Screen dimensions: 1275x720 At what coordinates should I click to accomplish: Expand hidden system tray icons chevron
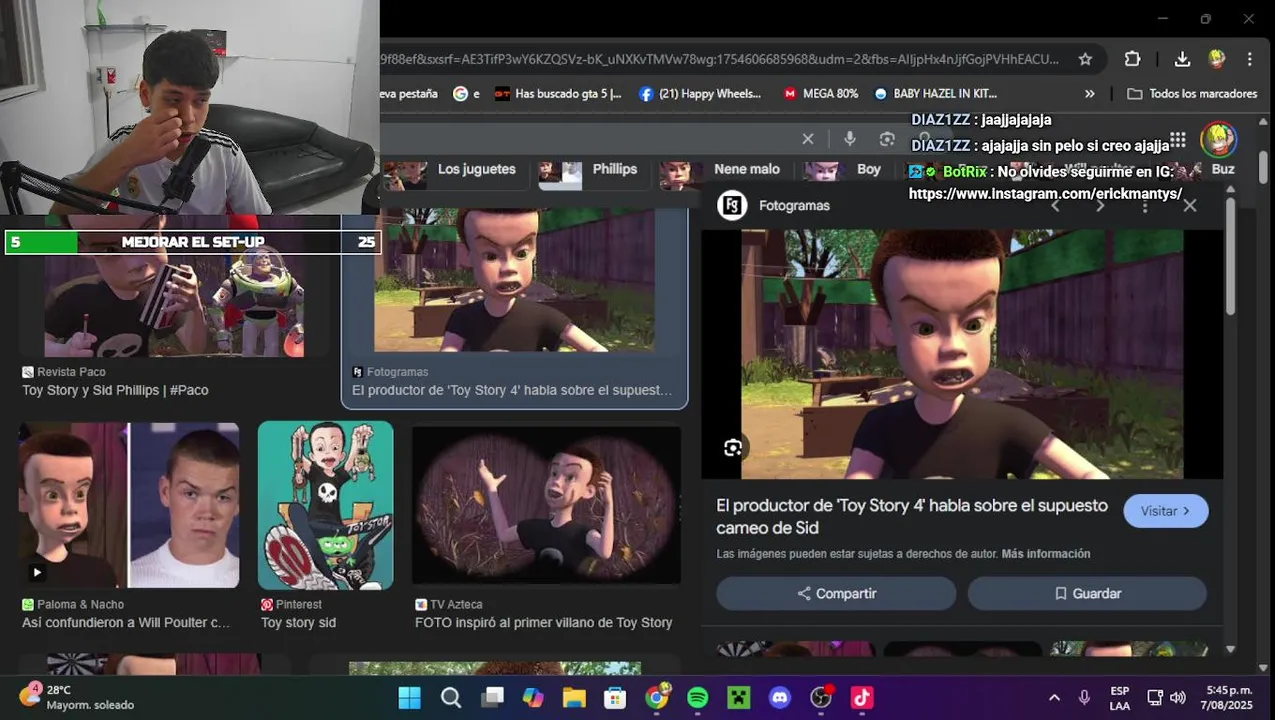point(1054,698)
